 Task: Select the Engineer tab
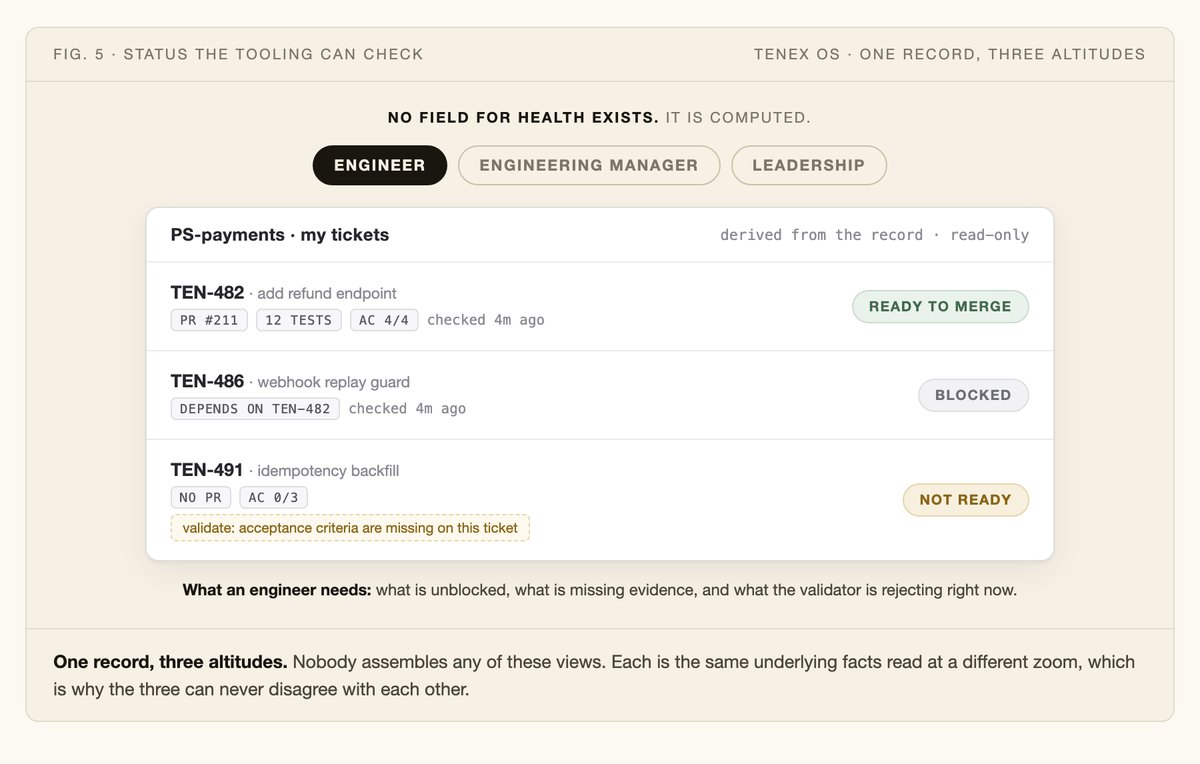[x=380, y=165]
